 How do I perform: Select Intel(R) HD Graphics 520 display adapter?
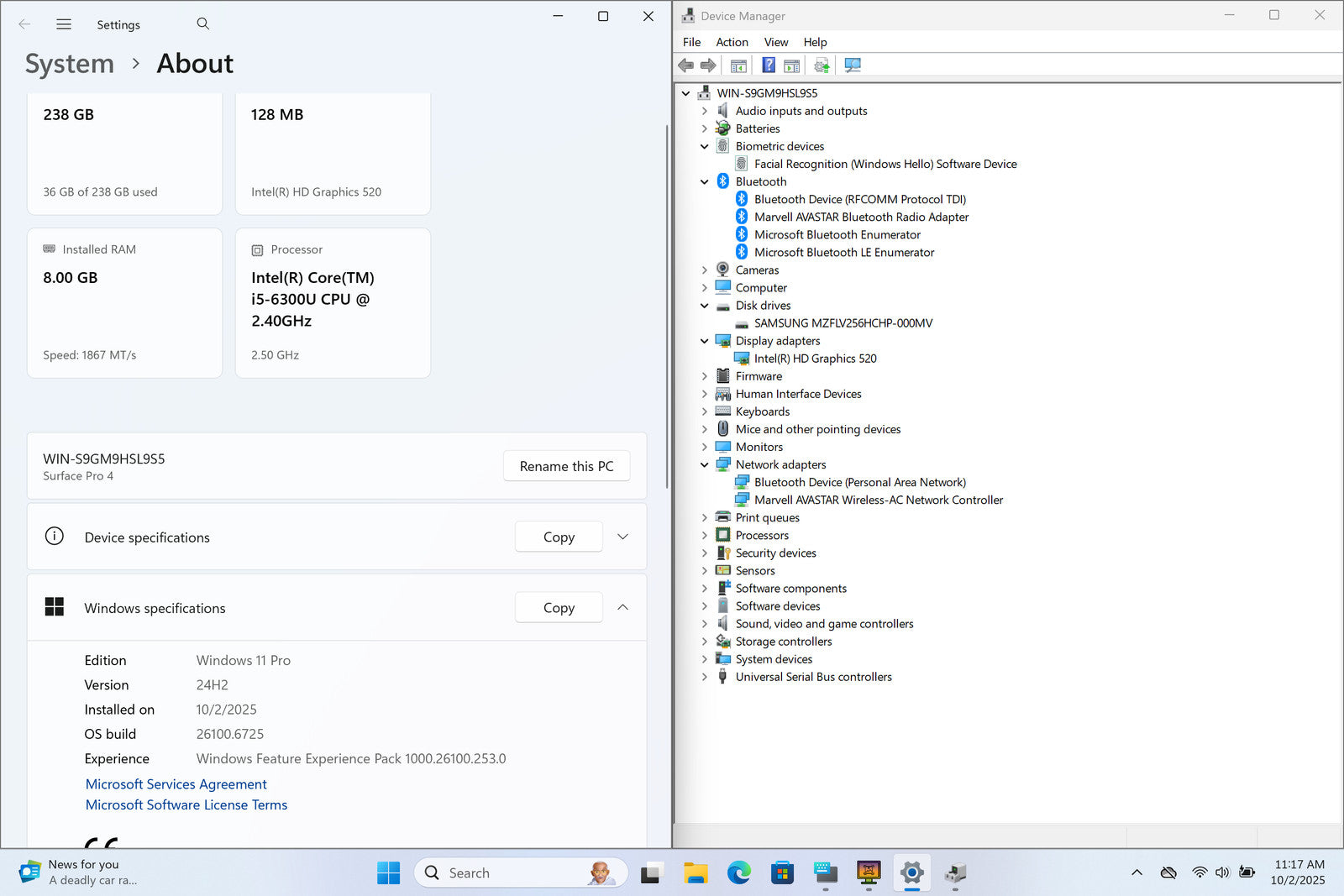click(815, 359)
